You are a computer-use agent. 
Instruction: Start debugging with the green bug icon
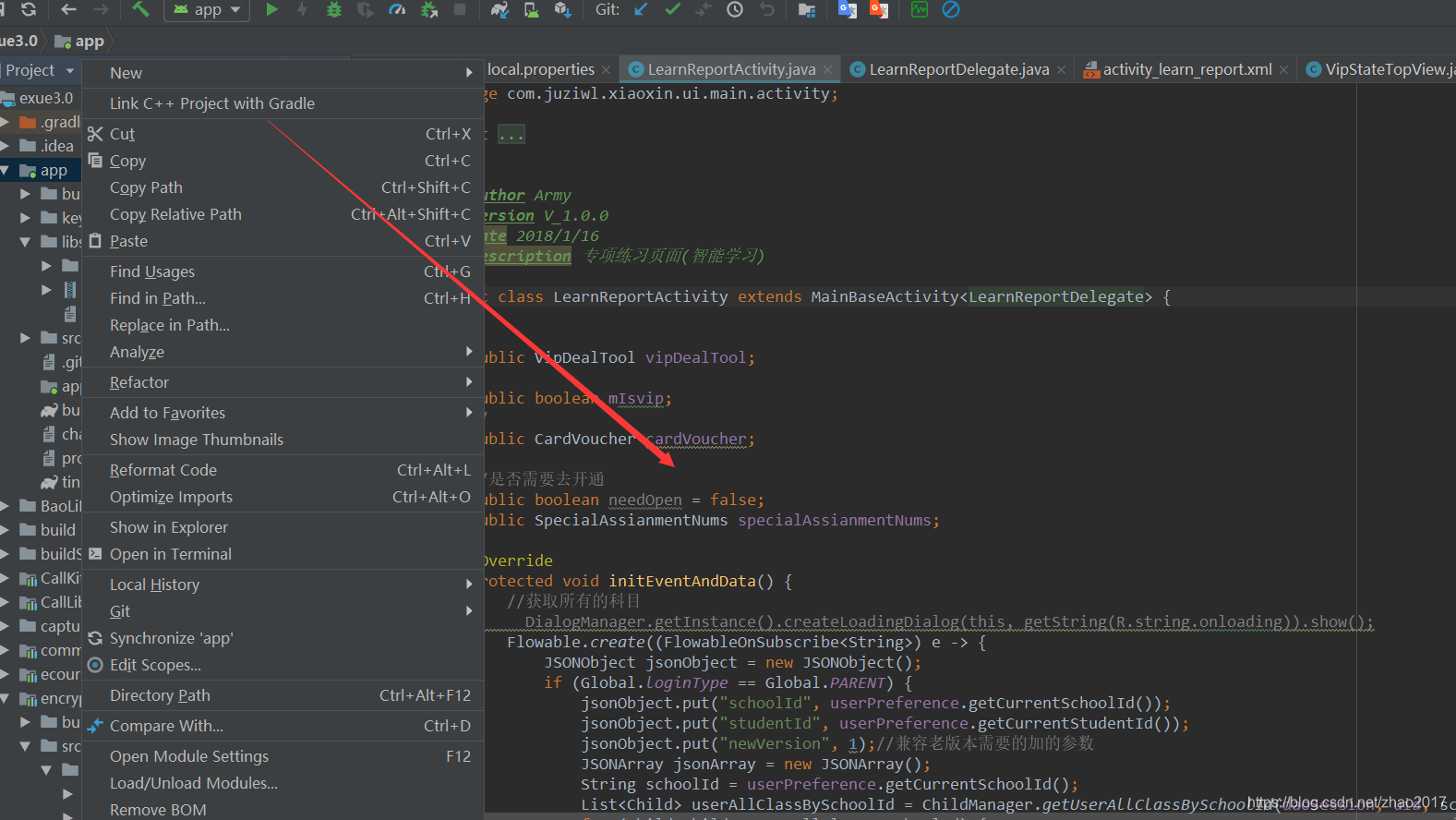click(x=334, y=9)
